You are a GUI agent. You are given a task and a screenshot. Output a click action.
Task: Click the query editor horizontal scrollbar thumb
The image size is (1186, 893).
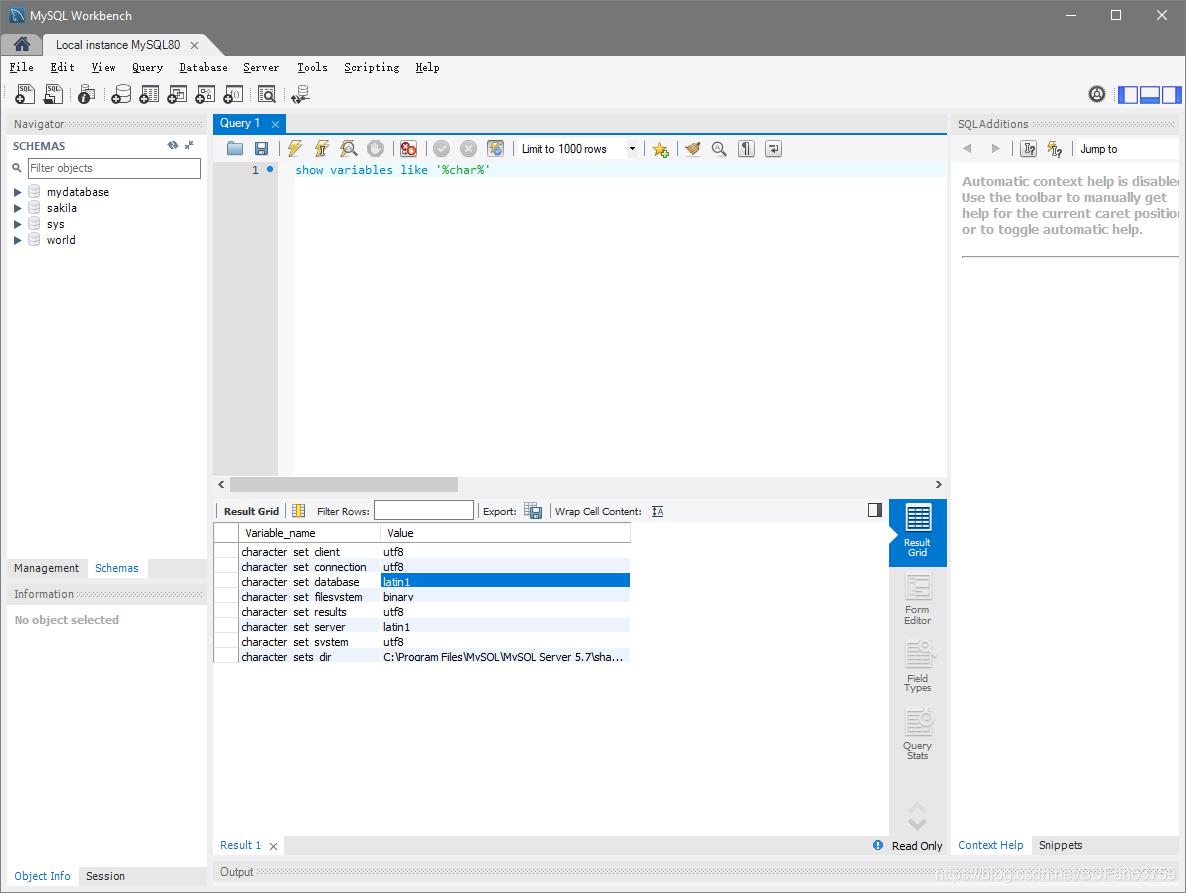pos(343,484)
